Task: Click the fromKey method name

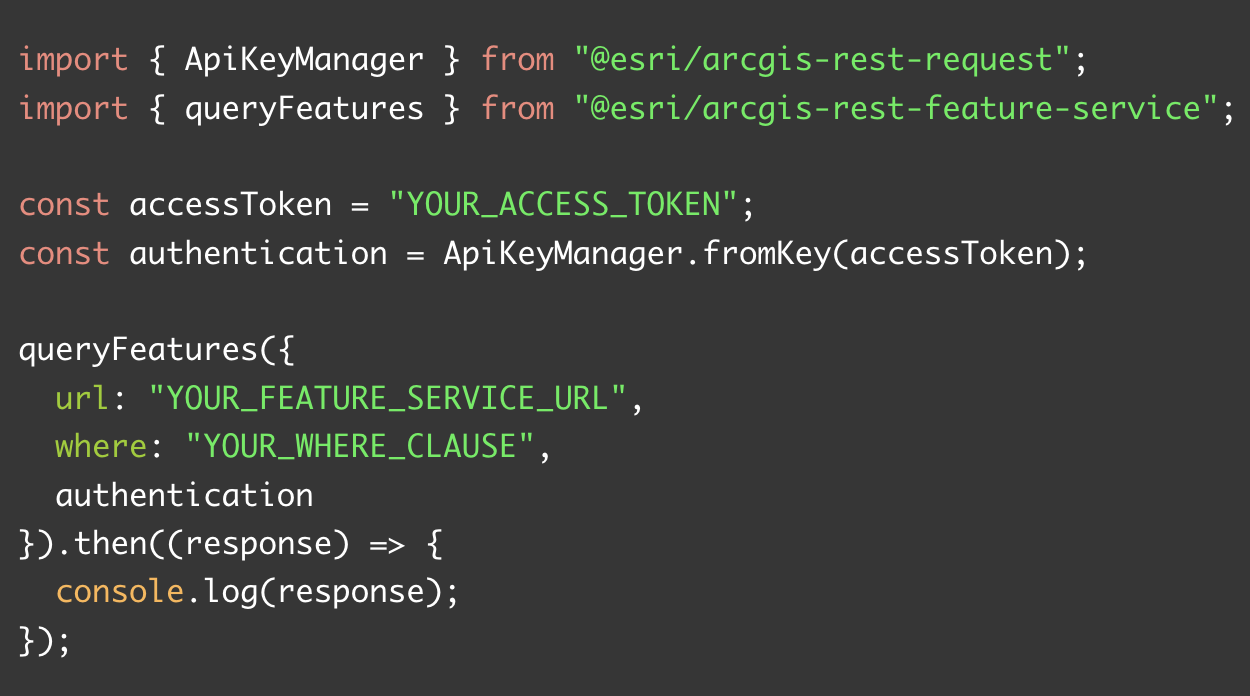Action: pyautogui.click(x=766, y=254)
